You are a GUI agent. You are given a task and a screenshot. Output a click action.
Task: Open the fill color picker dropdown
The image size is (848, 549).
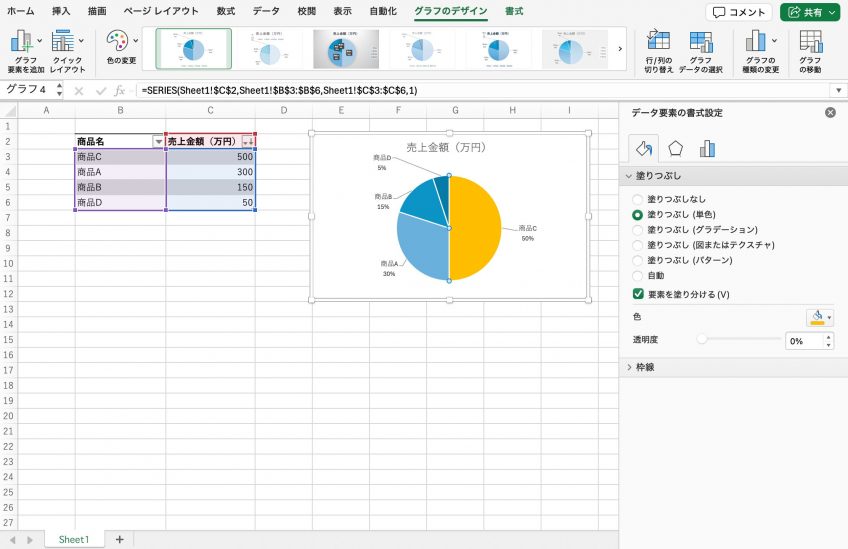coord(820,317)
